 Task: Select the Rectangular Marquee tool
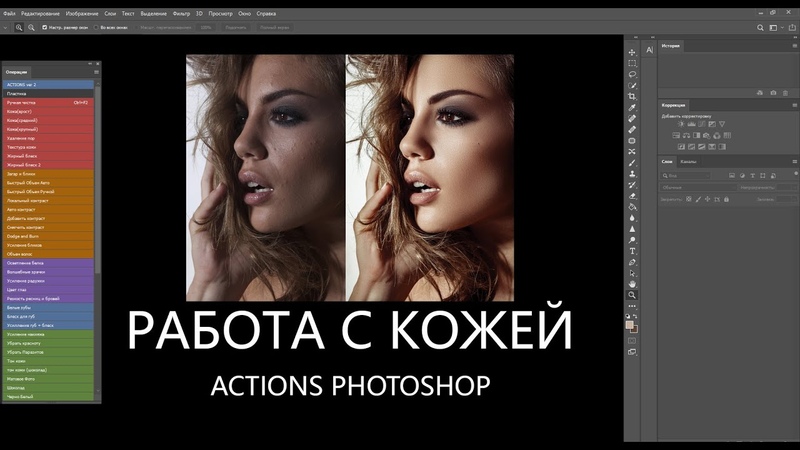click(632, 63)
